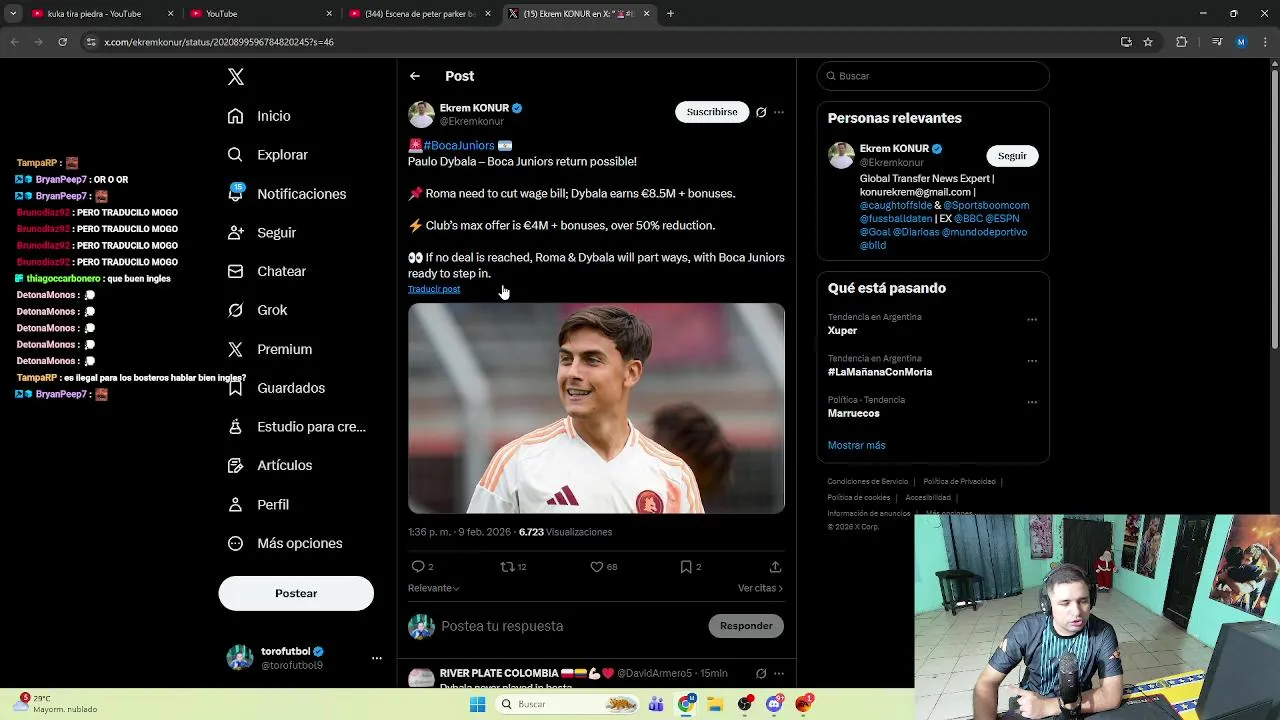Viewport: 1280px width, 720px height.
Task: Open Inicio home in sidebar
Action: [259, 116]
